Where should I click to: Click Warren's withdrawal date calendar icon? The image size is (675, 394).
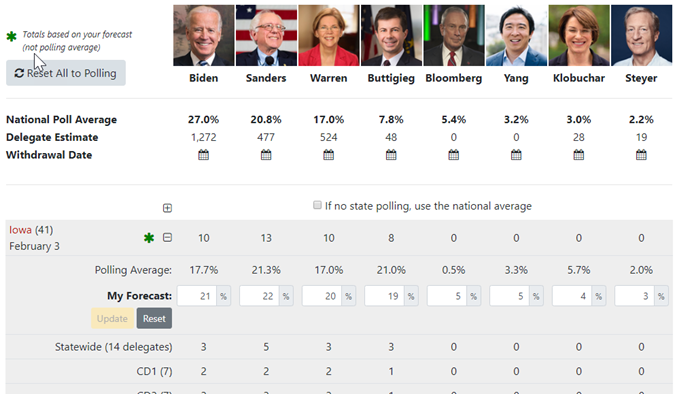pyautogui.click(x=328, y=155)
